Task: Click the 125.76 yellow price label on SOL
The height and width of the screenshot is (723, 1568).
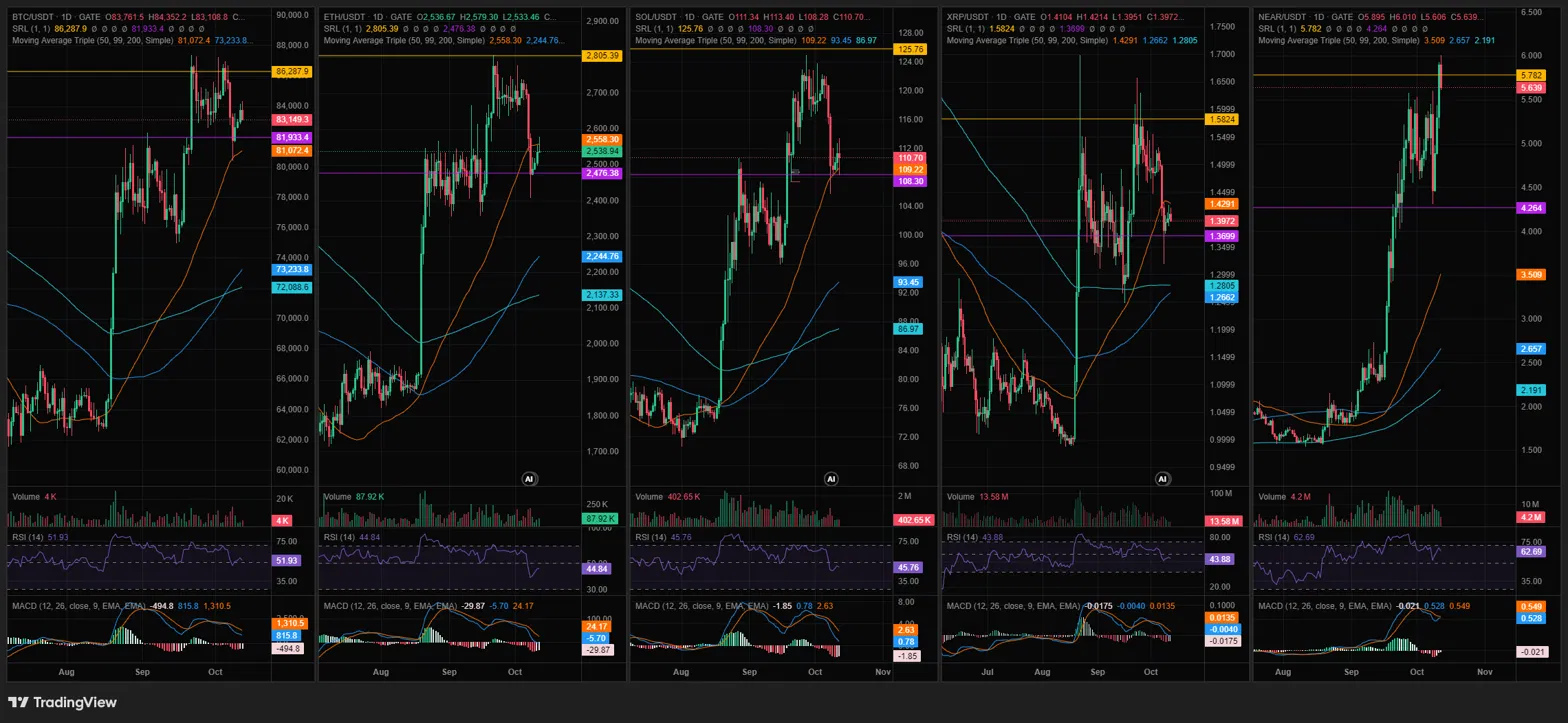Action: coord(911,49)
